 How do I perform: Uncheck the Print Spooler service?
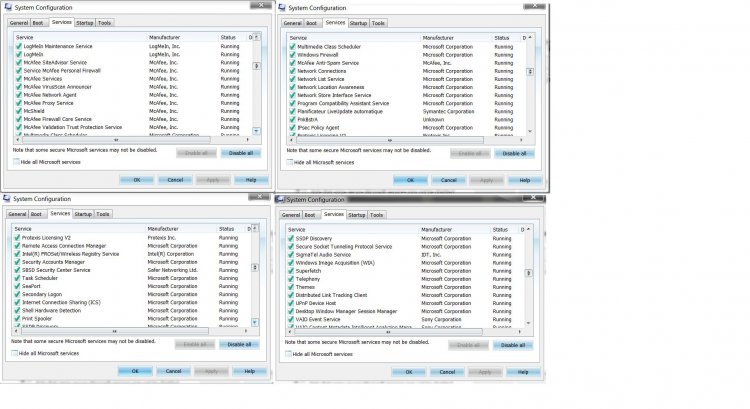point(17,319)
